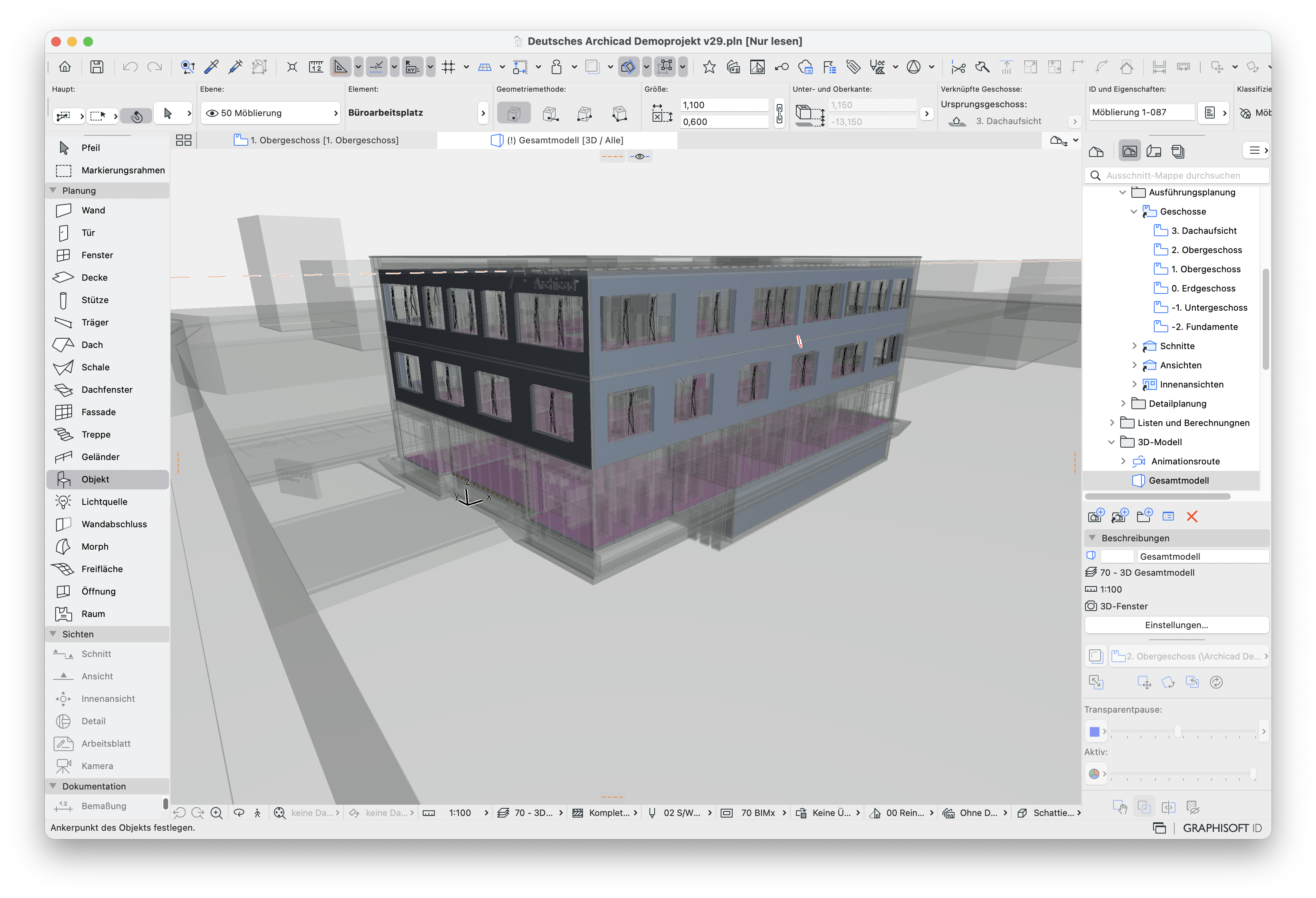Open the 50 Möblierung layer dropdown
The width and height of the screenshot is (1316, 898).
point(271,113)
